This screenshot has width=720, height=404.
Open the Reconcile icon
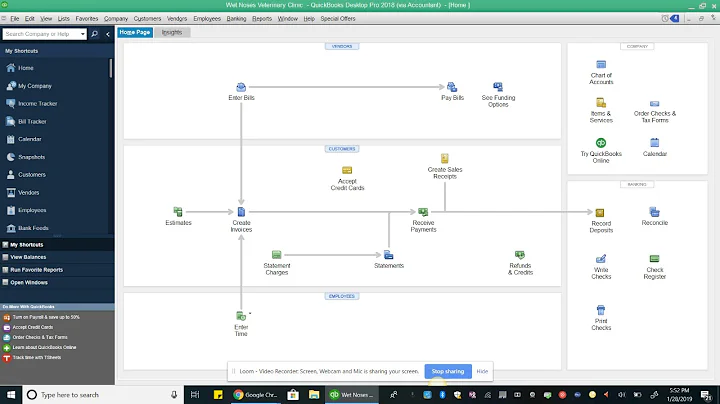click(654, 212)
